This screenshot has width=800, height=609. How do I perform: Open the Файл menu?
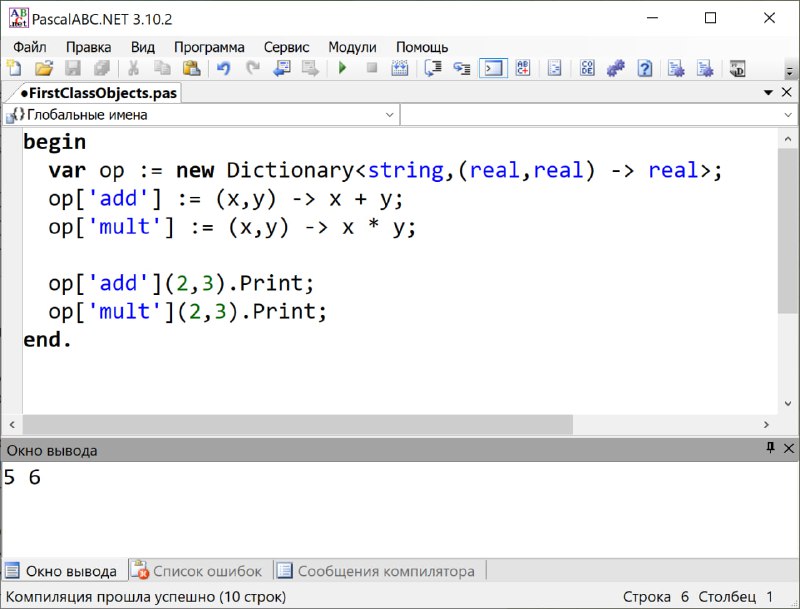[x=30, y=47]
